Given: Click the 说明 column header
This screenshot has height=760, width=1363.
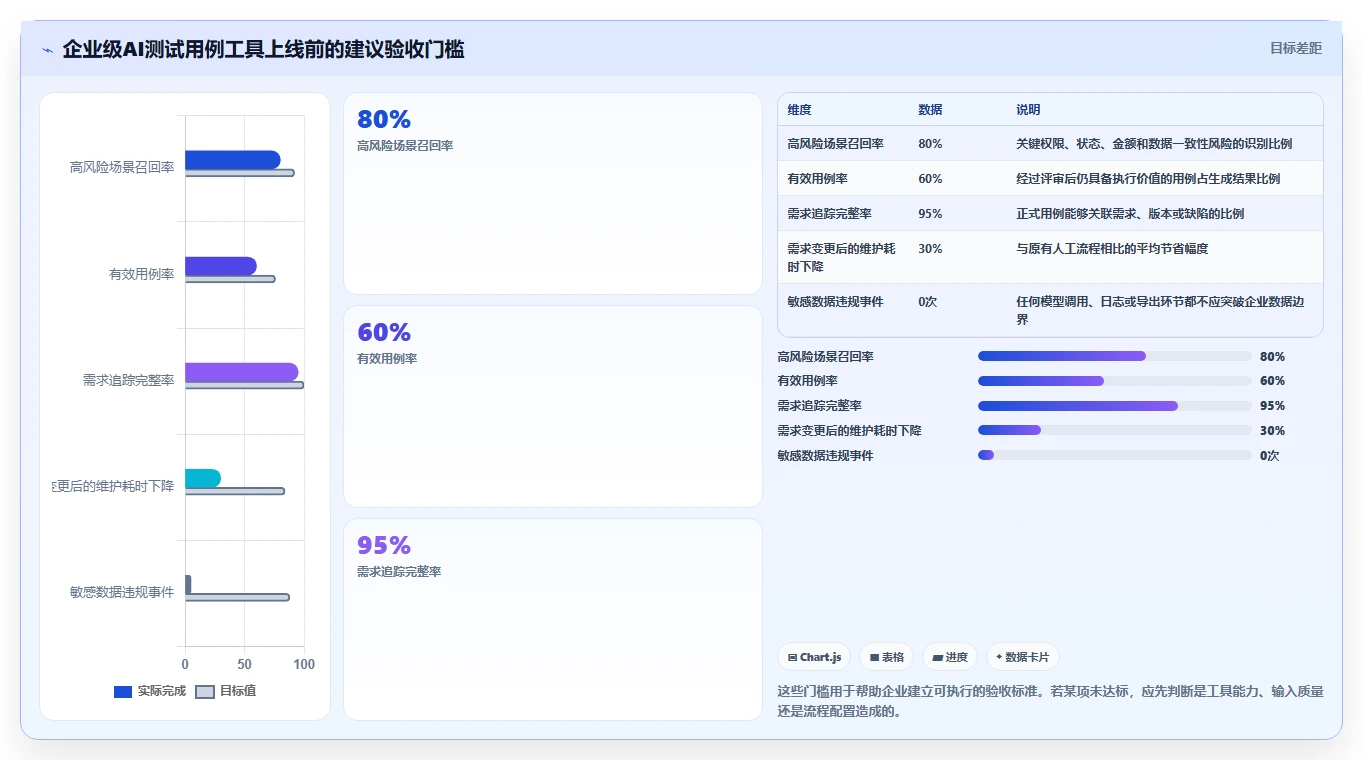Looking at the screenshot, I should [1028, 109].
